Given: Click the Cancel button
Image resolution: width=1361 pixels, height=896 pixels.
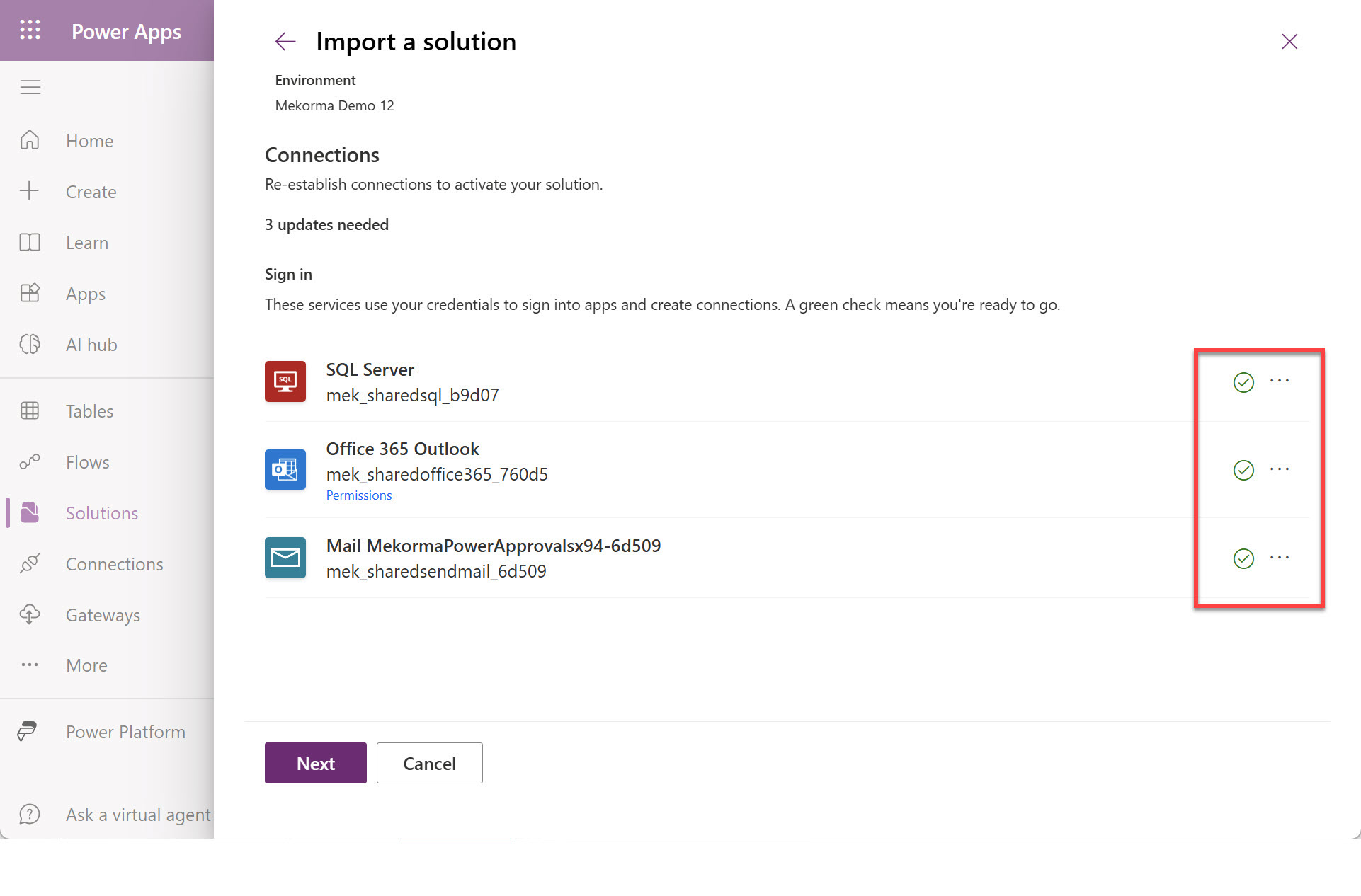Looking at the screenshot, I should pos(429,763).
